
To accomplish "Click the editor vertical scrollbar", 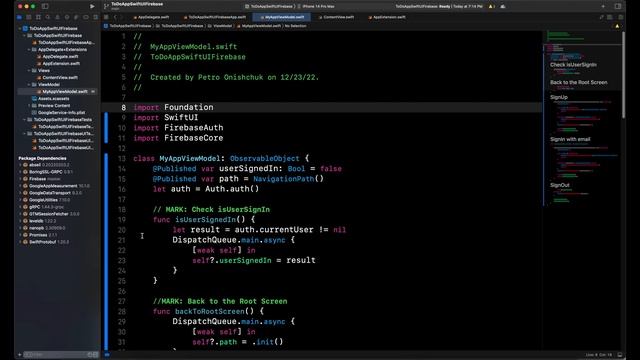I will [623, 76].
